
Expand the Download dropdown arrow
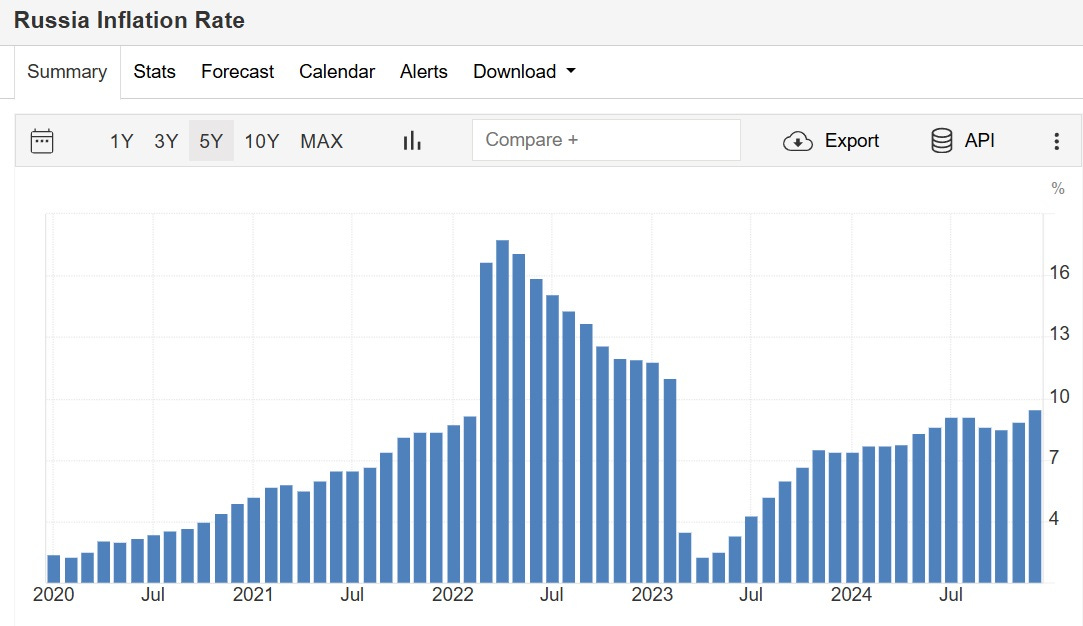point(571,71)
